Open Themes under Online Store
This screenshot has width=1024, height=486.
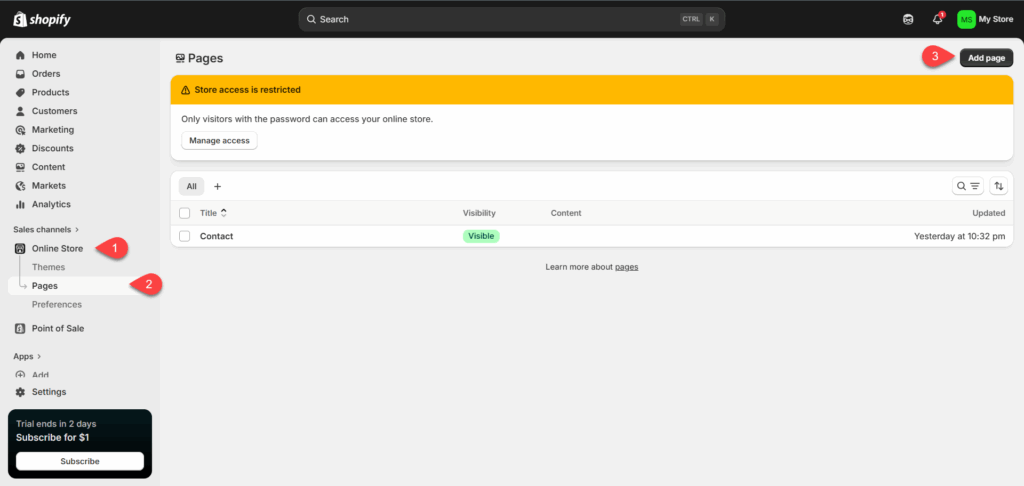[48, 267]
